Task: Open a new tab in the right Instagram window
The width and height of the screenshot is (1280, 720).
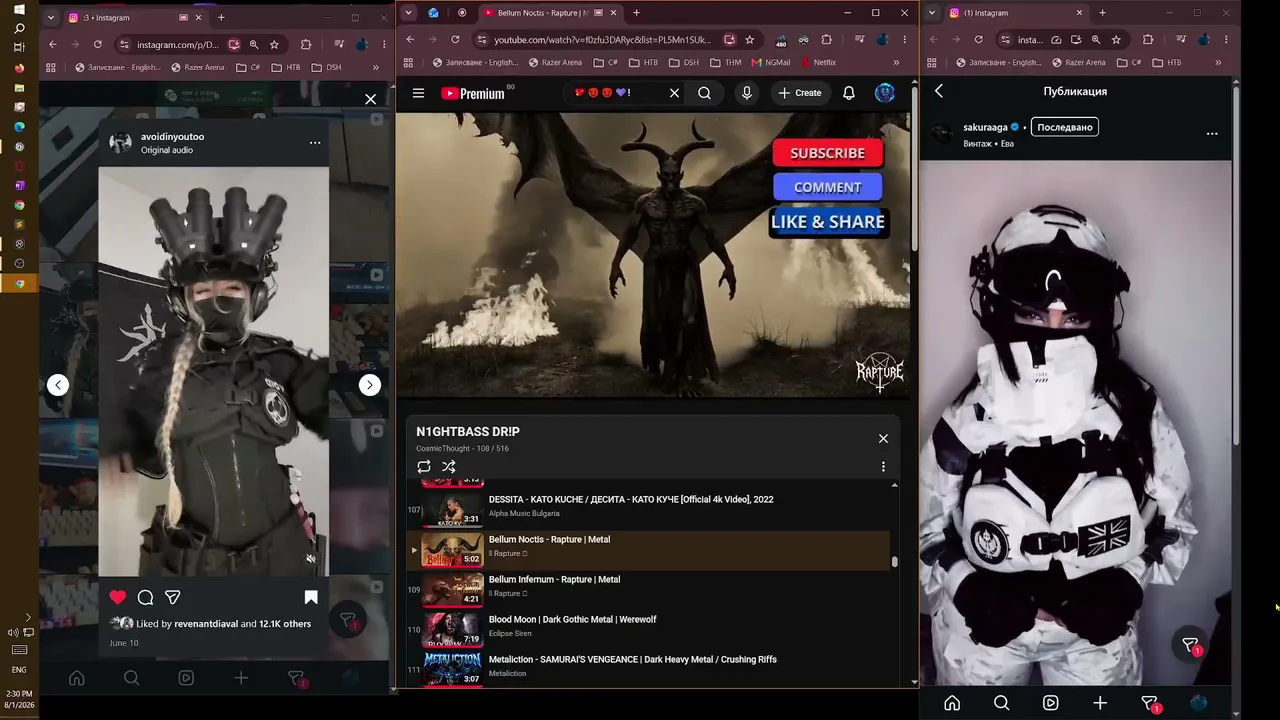Action: click(x=1102, y=13)
